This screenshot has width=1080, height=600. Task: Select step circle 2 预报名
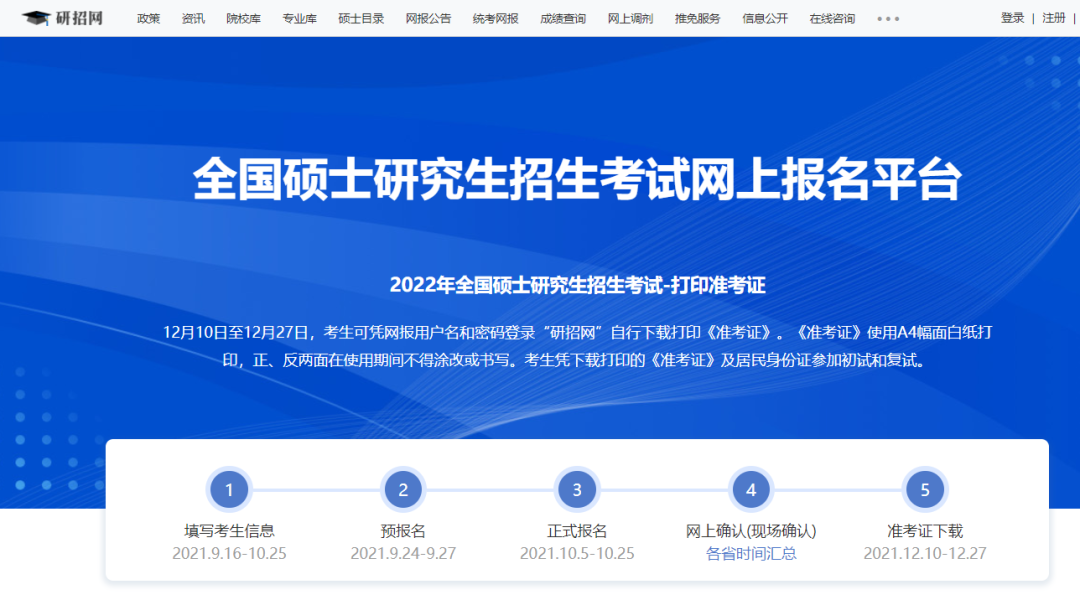coord(403,489)
